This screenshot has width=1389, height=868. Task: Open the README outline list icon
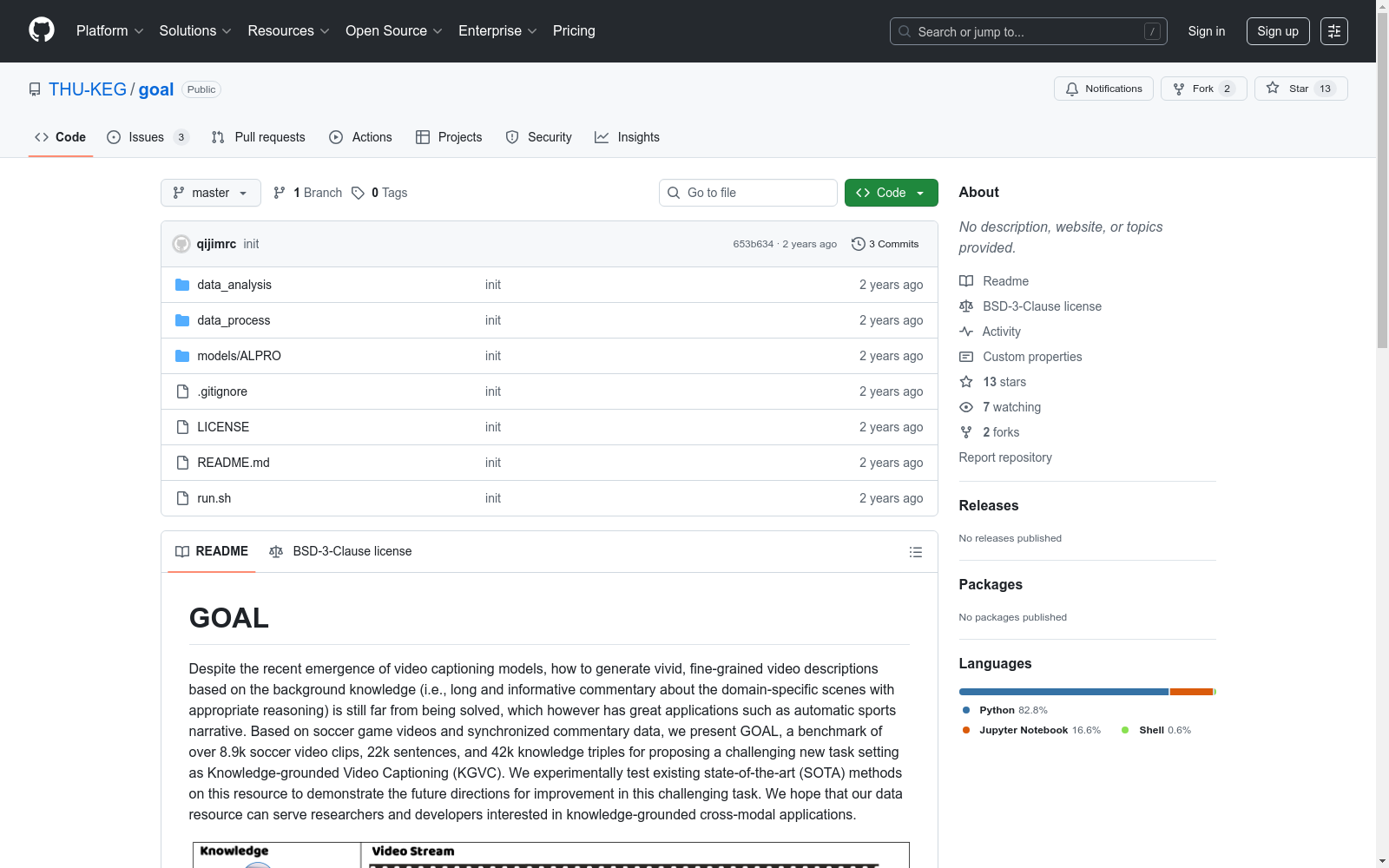pos(915,552)
